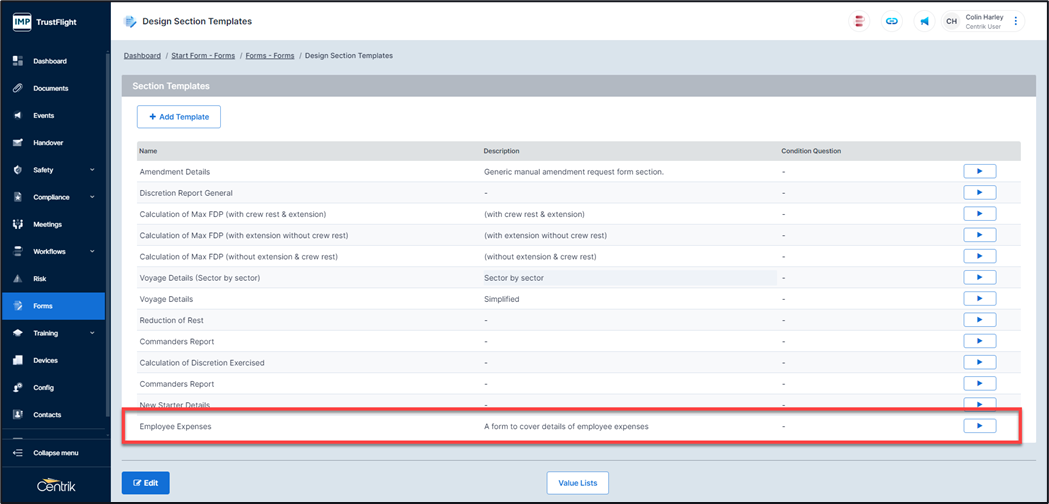The image size is (1049, 504).
Task: Click the Value Lists button
Action: (578, 483)
